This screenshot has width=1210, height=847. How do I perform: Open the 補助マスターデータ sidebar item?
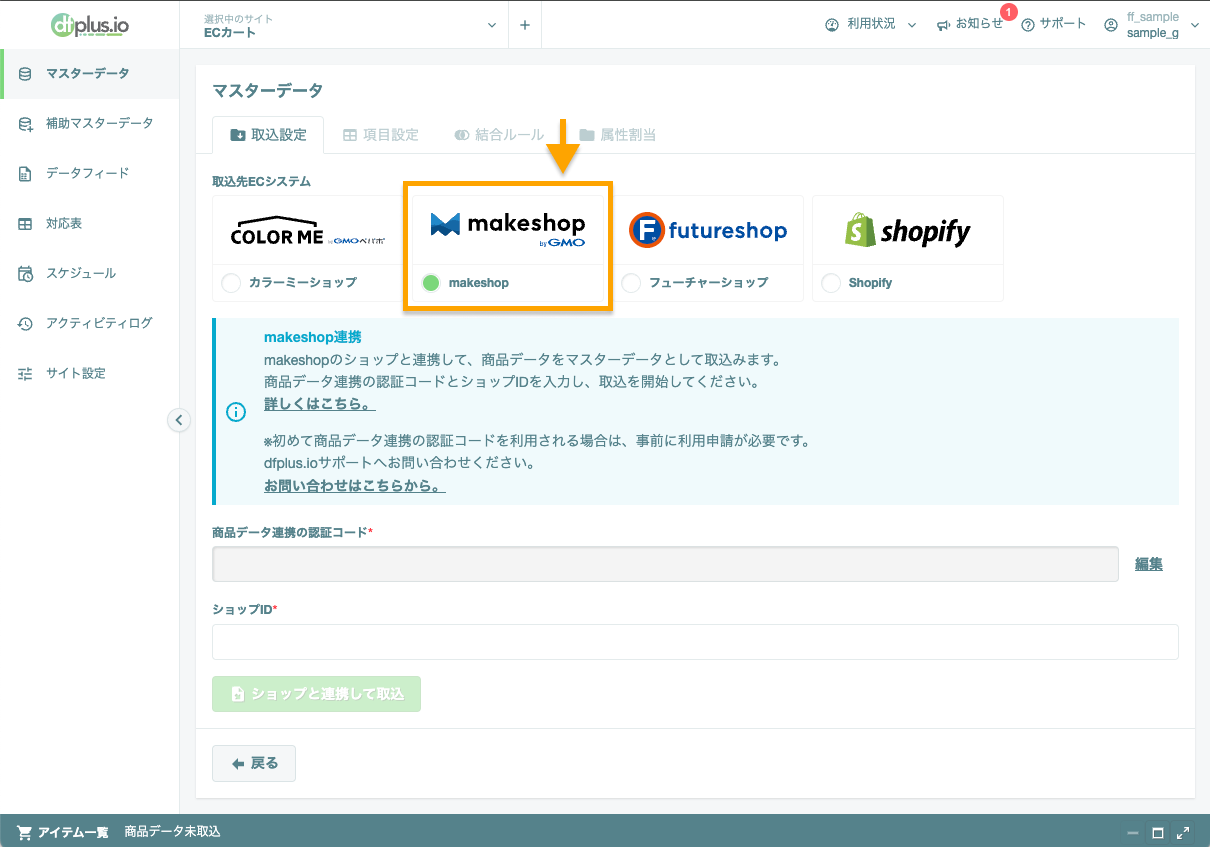coord(90,123)
